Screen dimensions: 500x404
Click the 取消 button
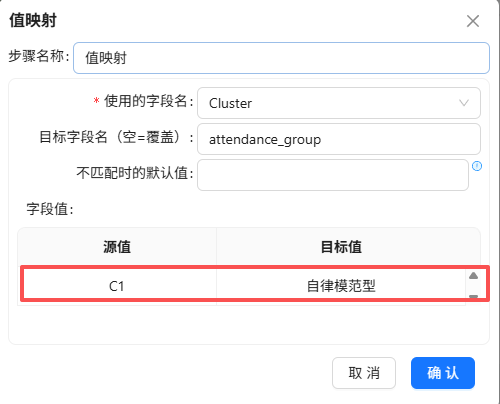[364, 373]
